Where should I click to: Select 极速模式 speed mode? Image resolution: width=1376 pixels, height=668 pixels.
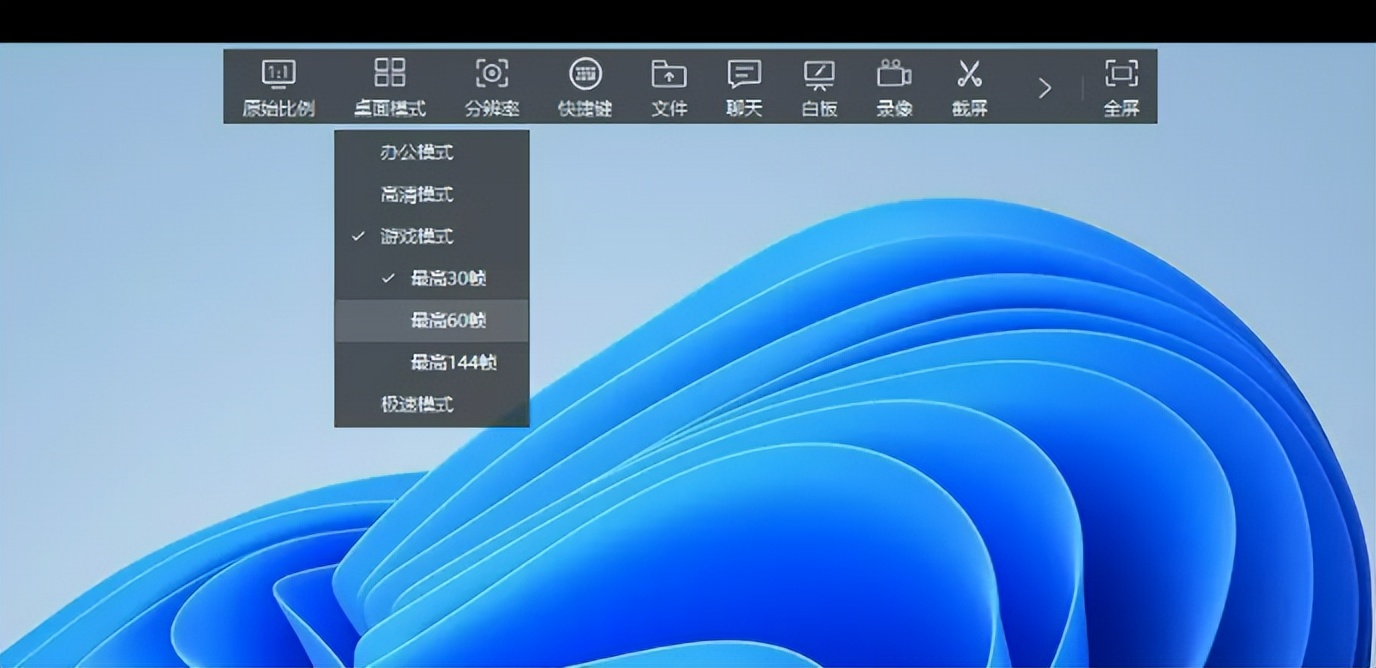[432, 404]
